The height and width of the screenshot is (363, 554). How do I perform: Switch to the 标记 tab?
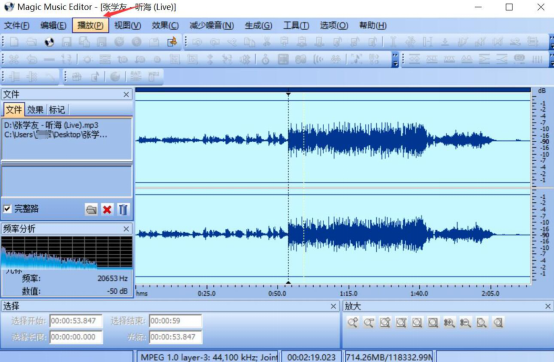pos(57,110)
